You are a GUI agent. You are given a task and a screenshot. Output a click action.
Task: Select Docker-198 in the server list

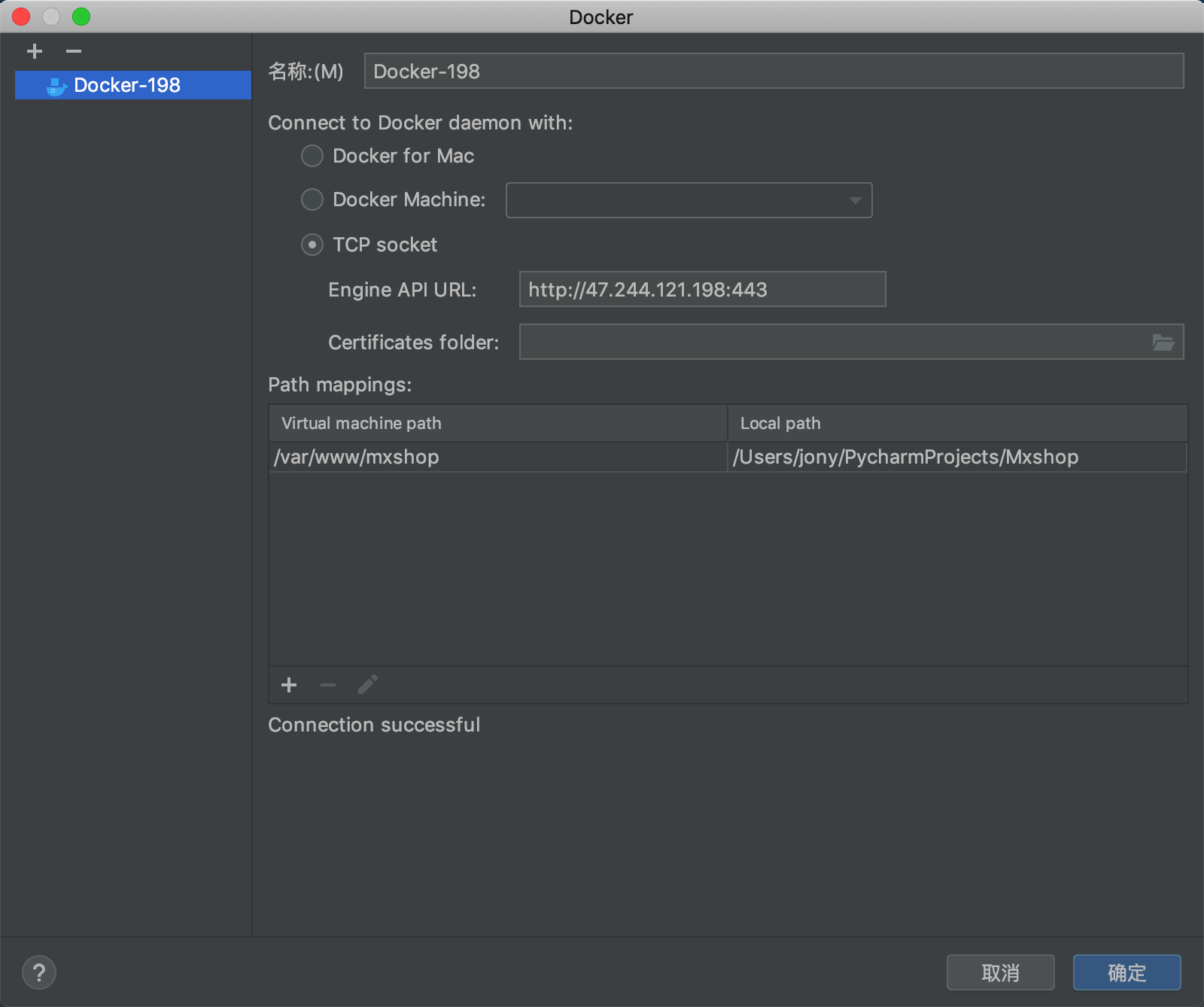[127, 85]
